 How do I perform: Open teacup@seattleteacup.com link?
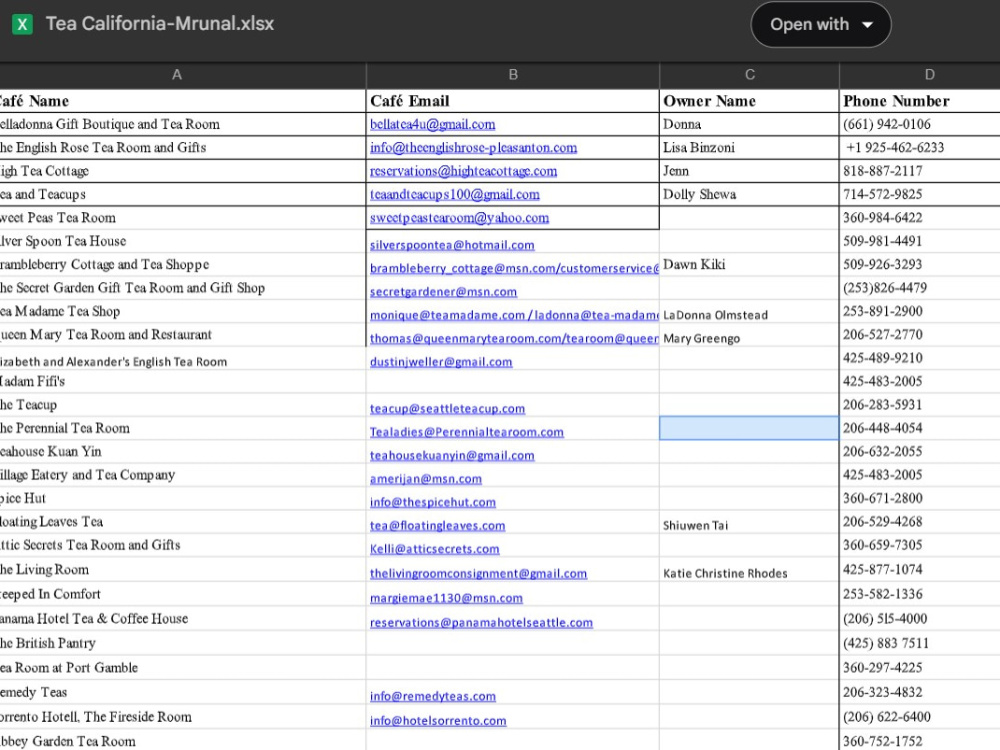[x=447, y=409]
